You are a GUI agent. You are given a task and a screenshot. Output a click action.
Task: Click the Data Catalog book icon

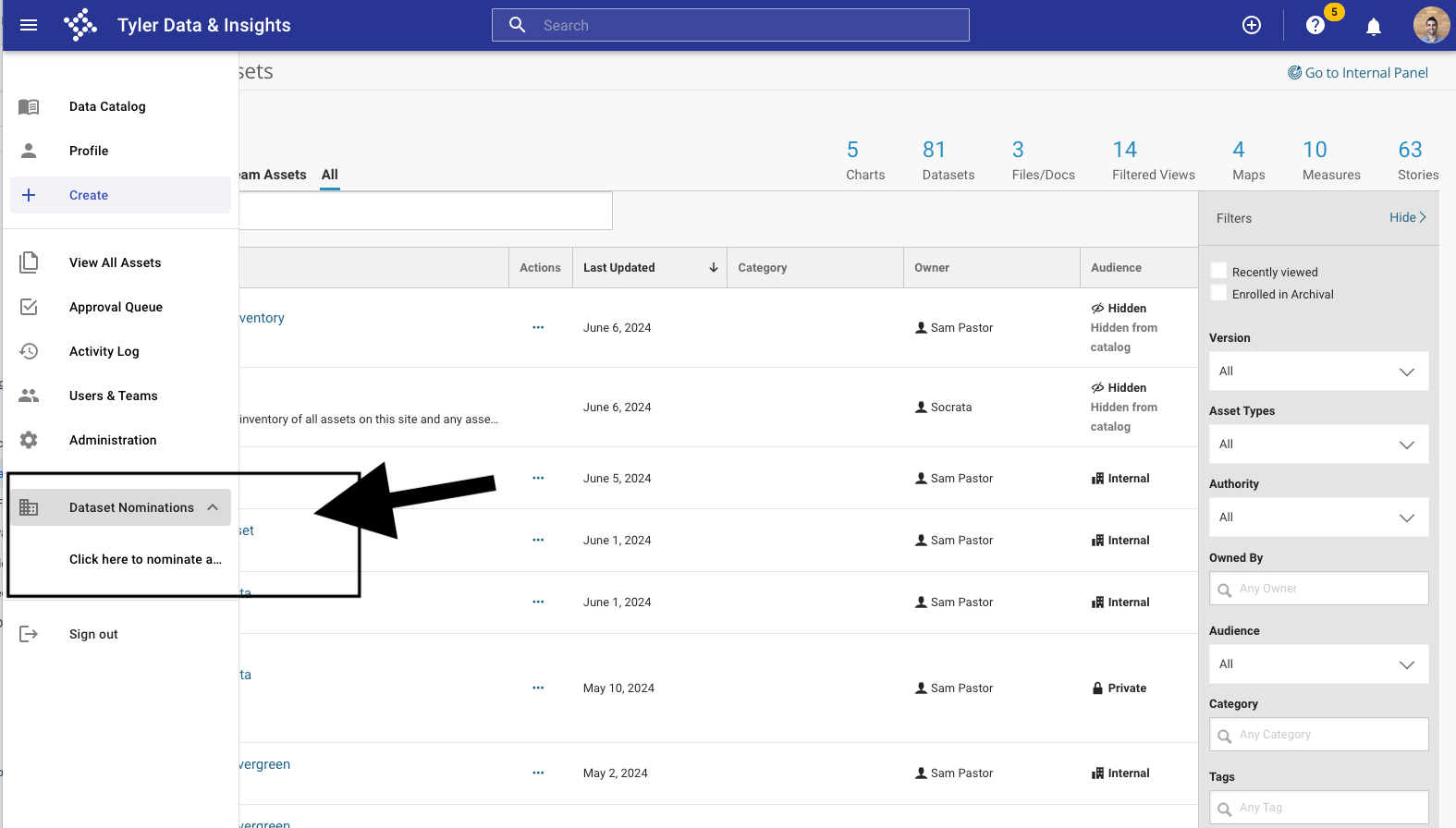coord(29,106)
